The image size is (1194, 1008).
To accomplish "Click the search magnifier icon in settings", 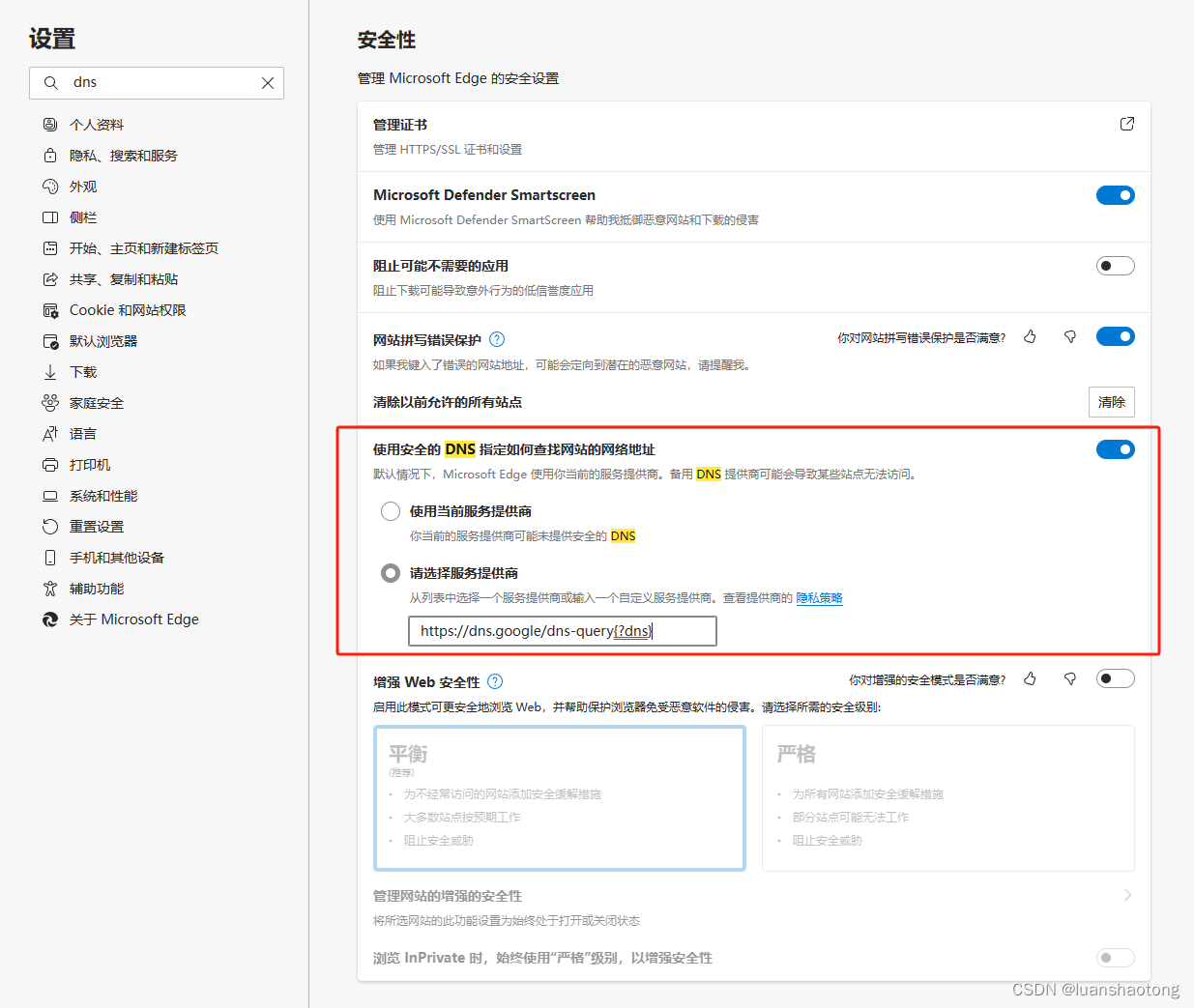I will [51, 83].
